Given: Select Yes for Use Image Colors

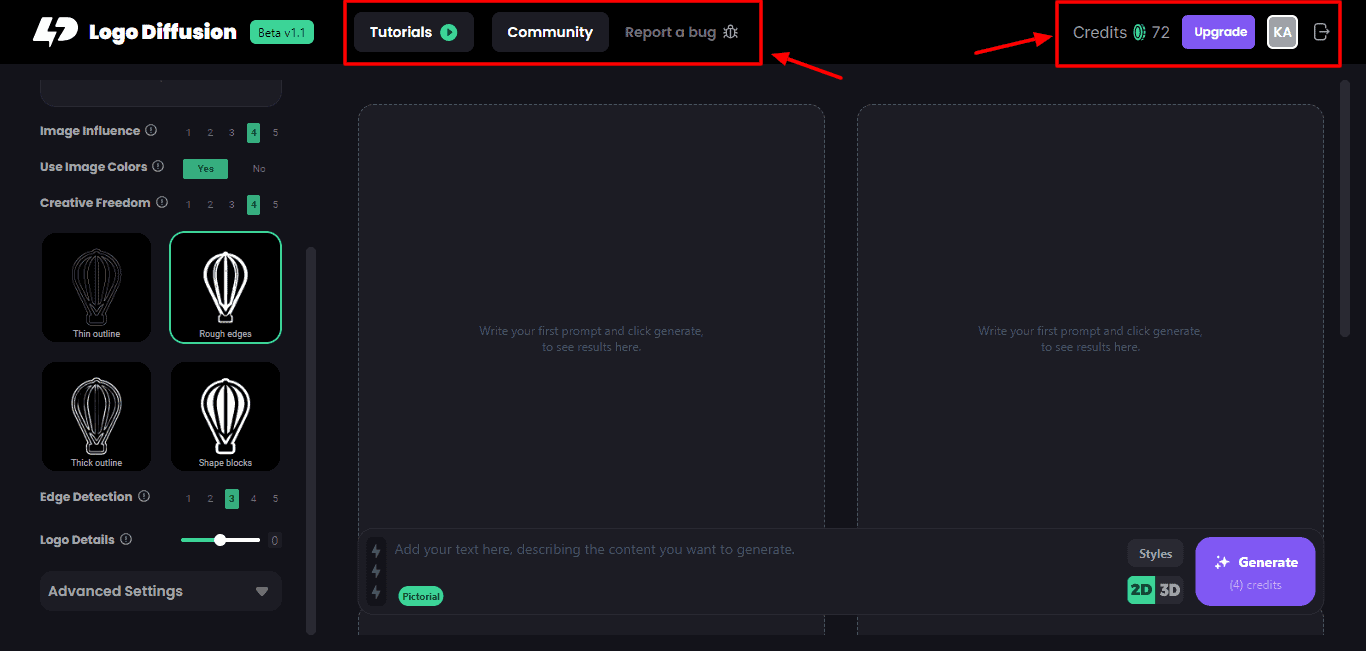Looking at the screenshot, I should 205,169.
